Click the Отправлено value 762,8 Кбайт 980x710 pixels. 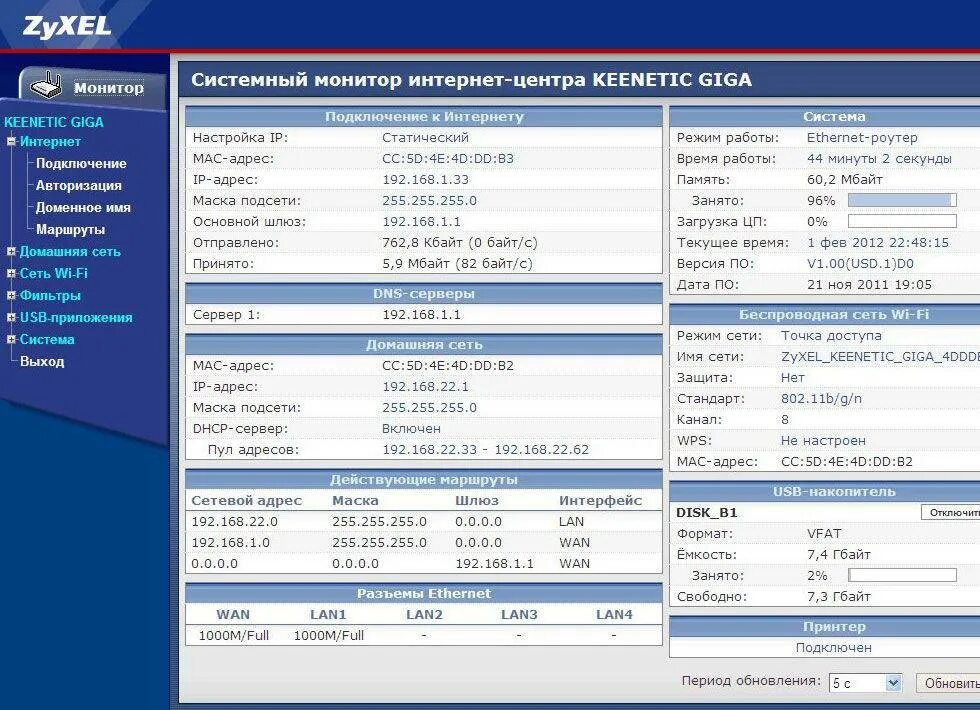(459, 242)
